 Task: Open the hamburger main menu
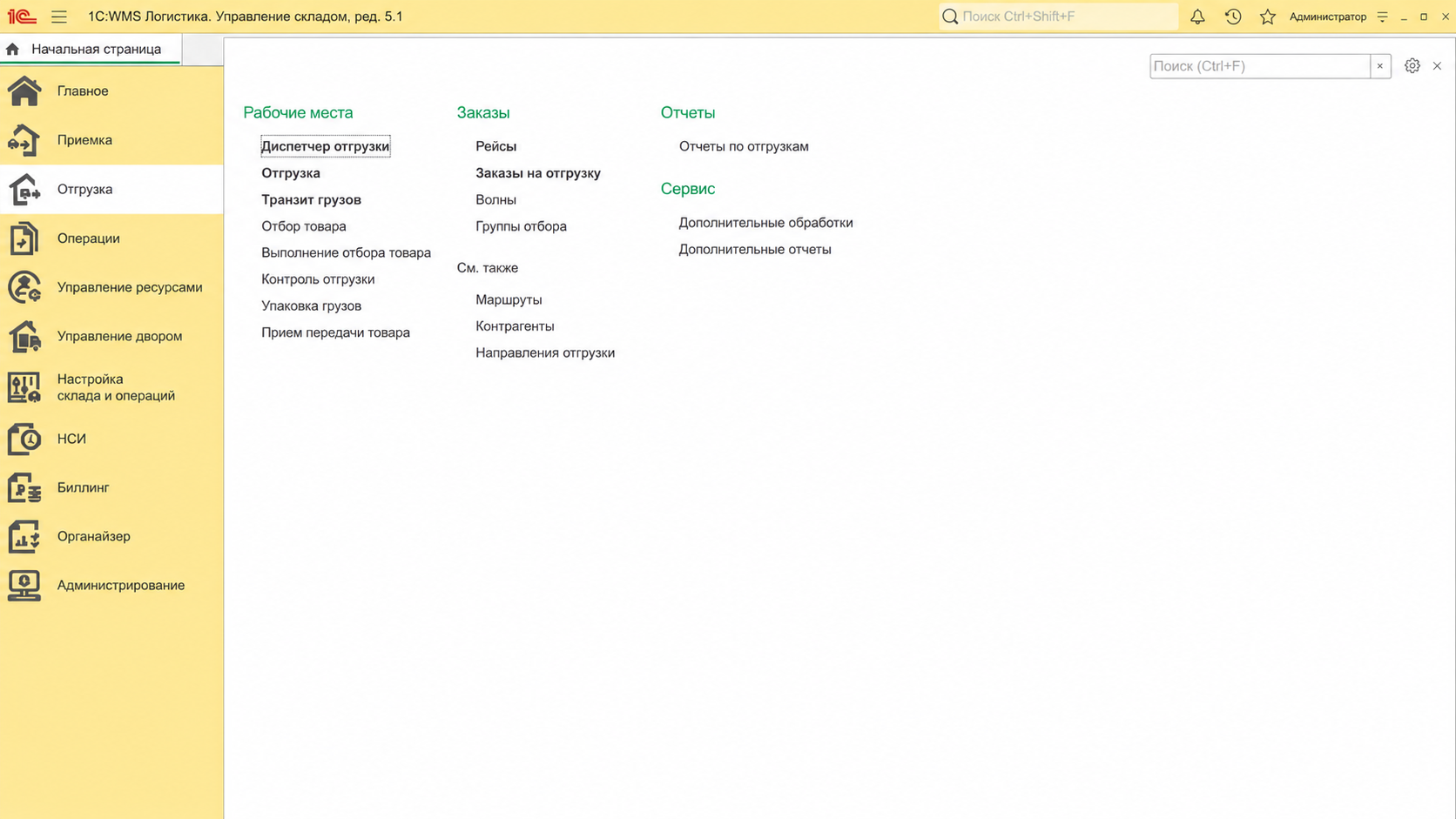pyautogui.click(x=59, y=17)
